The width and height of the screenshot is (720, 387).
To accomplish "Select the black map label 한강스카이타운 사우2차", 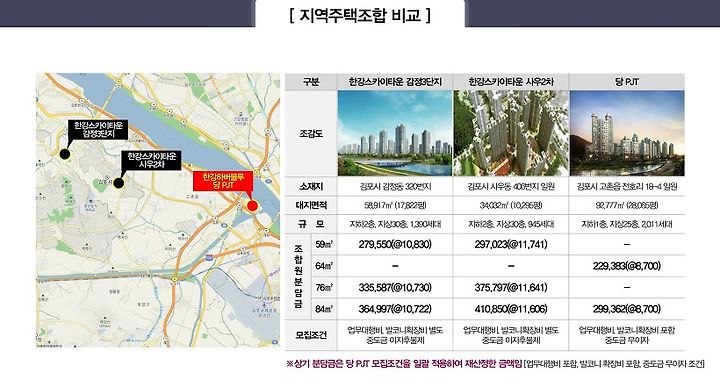I will [x=152, y=160].
